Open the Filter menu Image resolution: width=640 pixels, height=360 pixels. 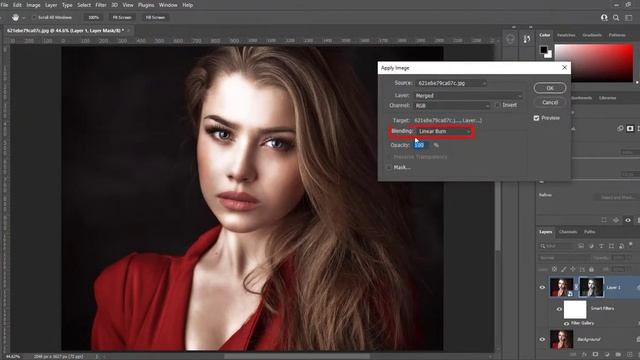pos(101,5)
